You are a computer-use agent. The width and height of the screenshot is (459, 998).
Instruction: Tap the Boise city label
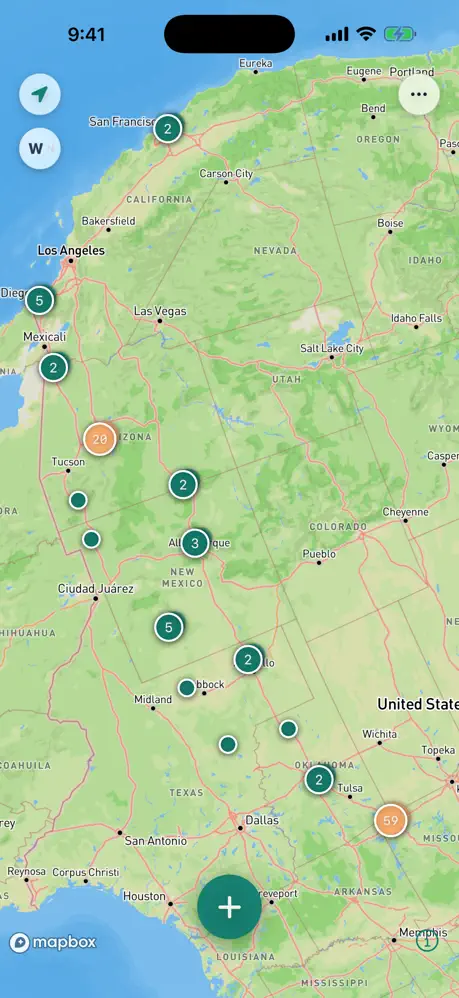coord(390,223)
